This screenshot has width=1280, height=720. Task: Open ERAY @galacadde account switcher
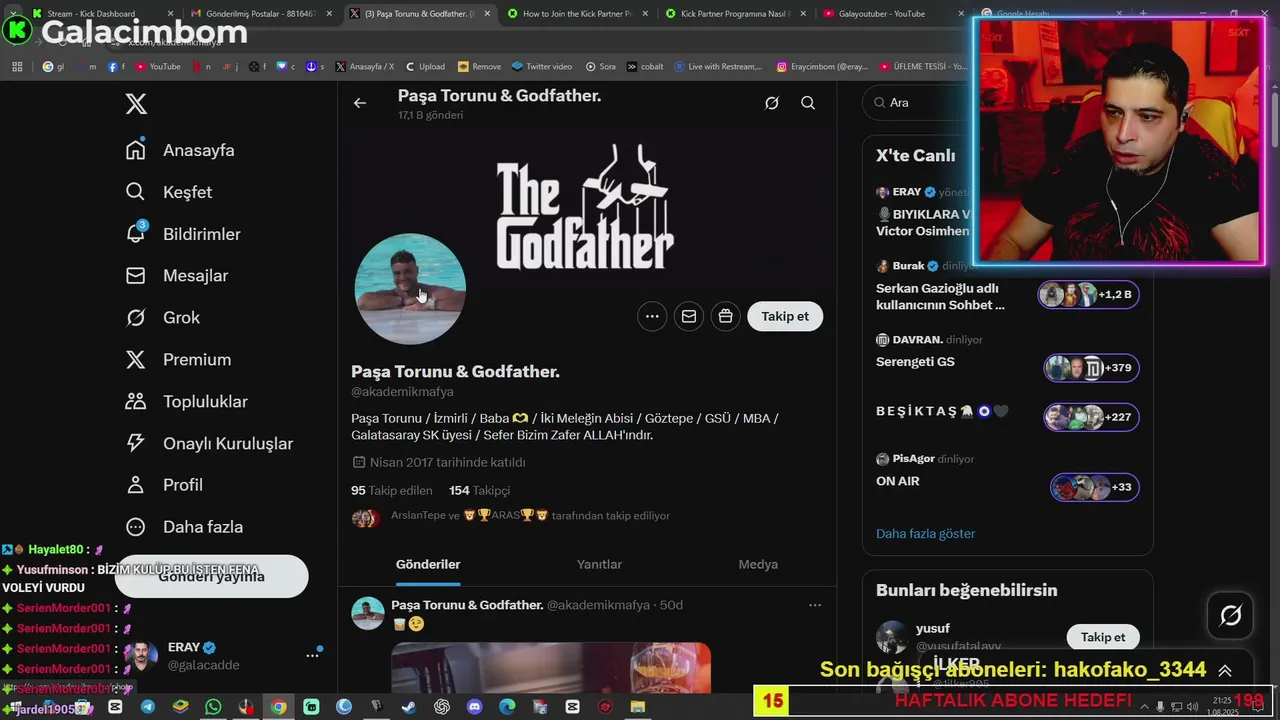(224, 656)
